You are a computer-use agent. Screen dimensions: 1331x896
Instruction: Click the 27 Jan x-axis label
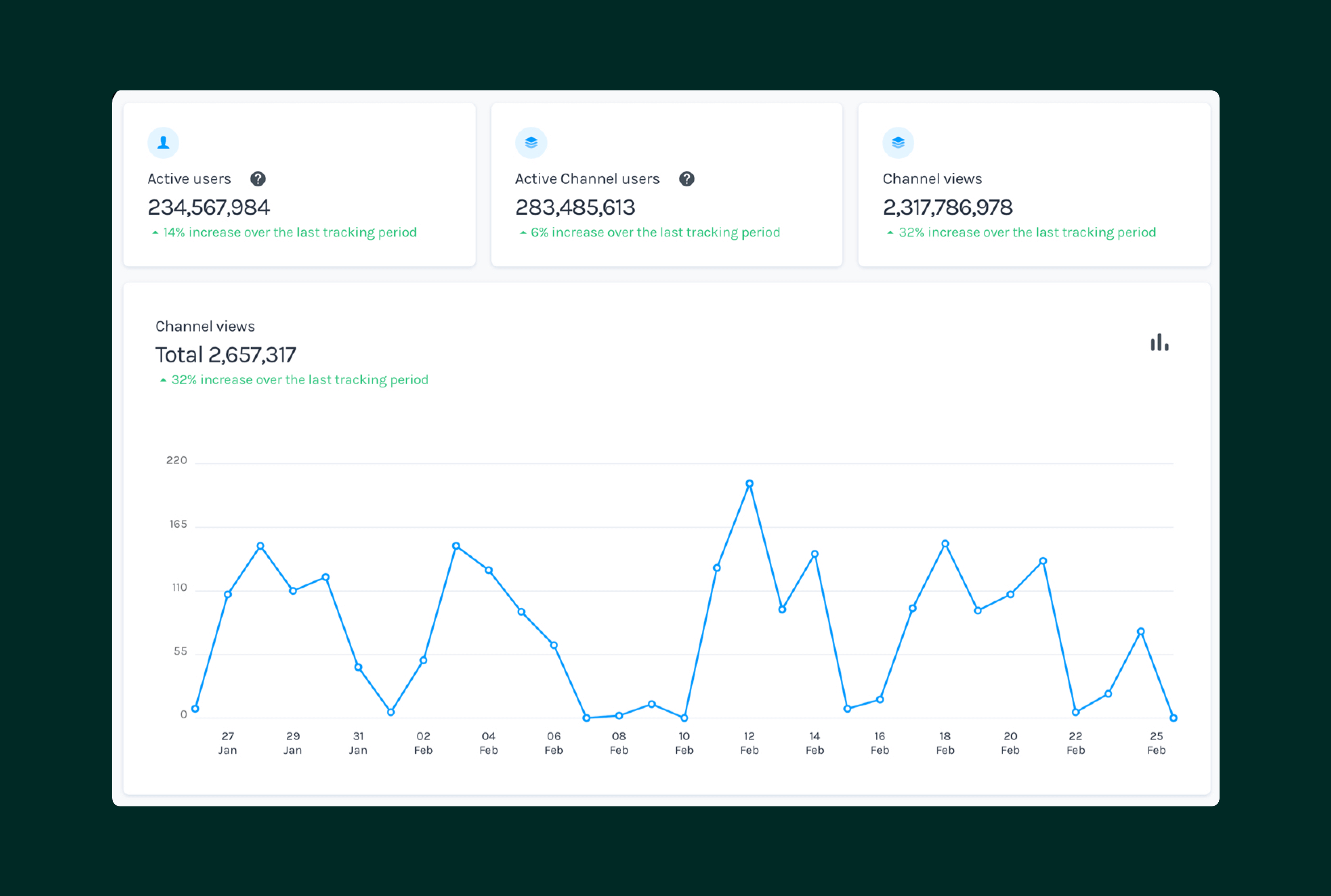click(227, 743)
